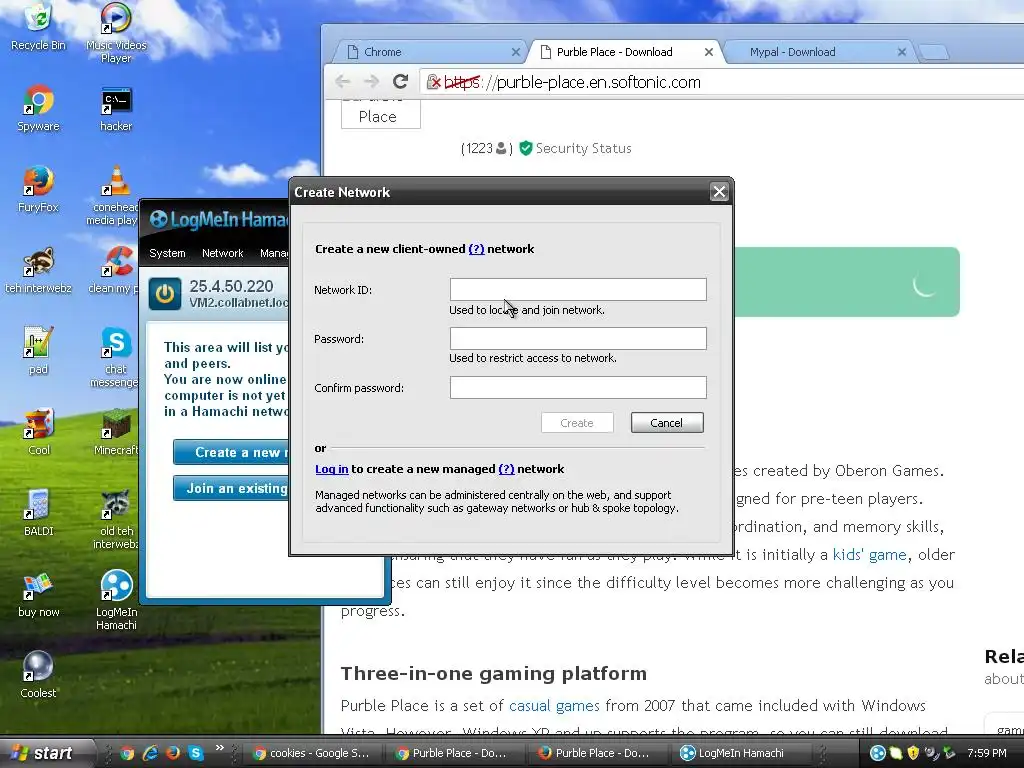Click the casual games link
This screenshot has height=768, width=1024.
pyautogui.click(x=554, y=705)
